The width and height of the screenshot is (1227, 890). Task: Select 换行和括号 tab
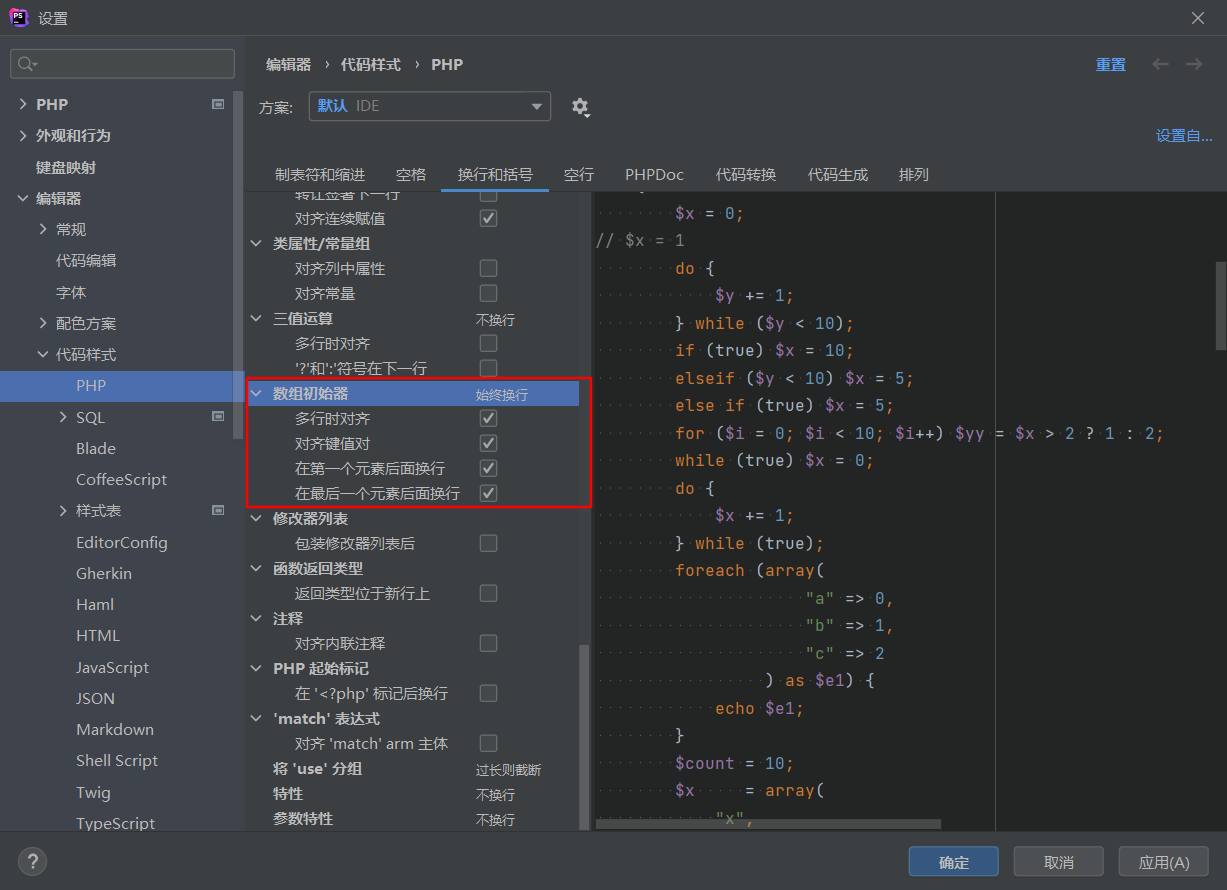click(495, 174)
